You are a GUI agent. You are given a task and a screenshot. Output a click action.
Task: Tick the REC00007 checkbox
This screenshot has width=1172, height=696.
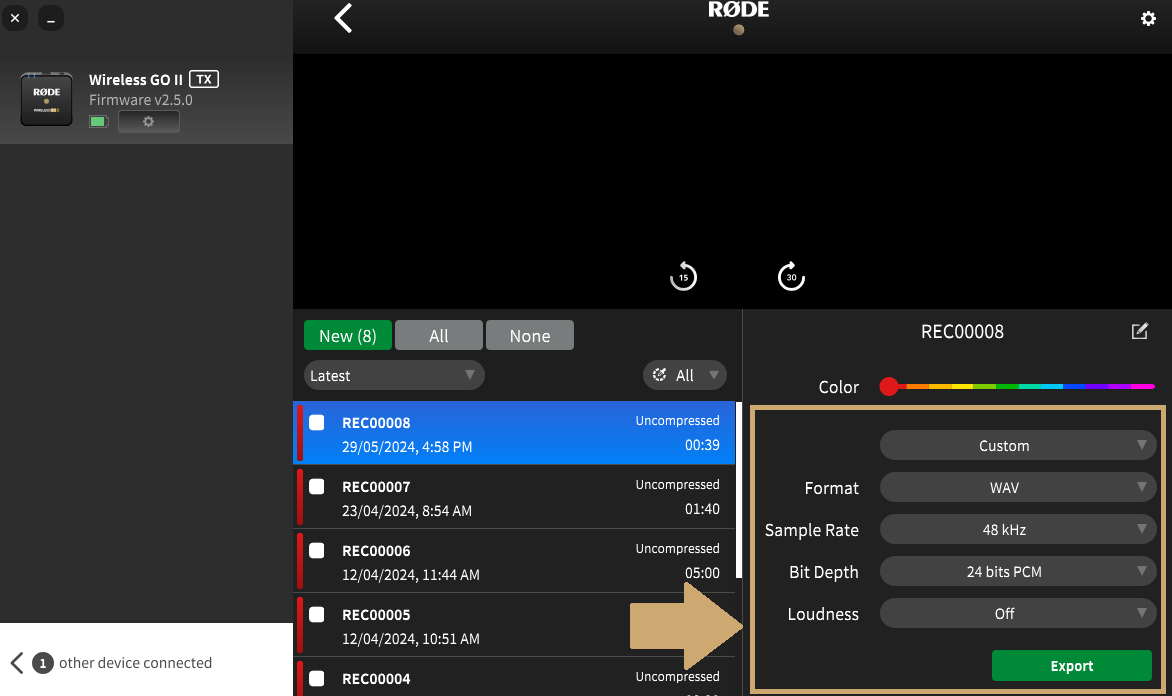point(317,487)
